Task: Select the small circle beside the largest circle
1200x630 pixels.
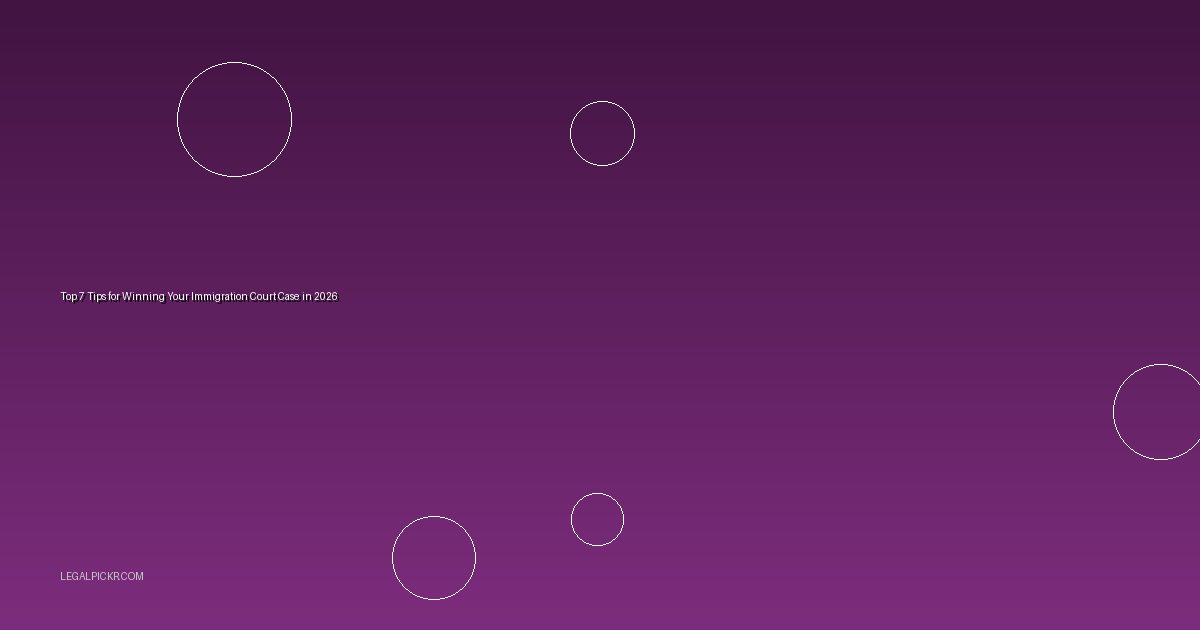Action: 602,133
